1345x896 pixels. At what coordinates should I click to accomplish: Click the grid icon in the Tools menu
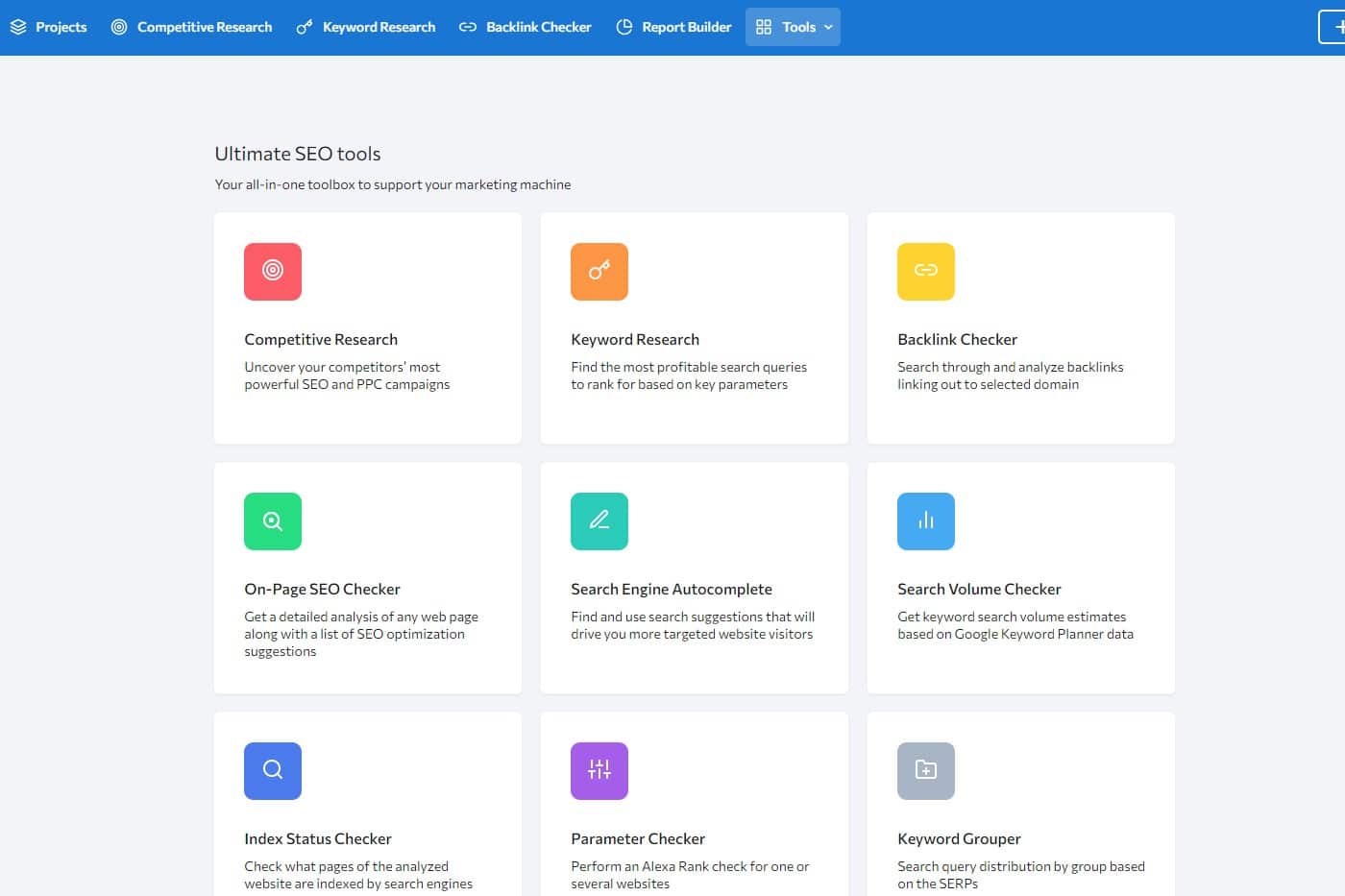[764, 27]
